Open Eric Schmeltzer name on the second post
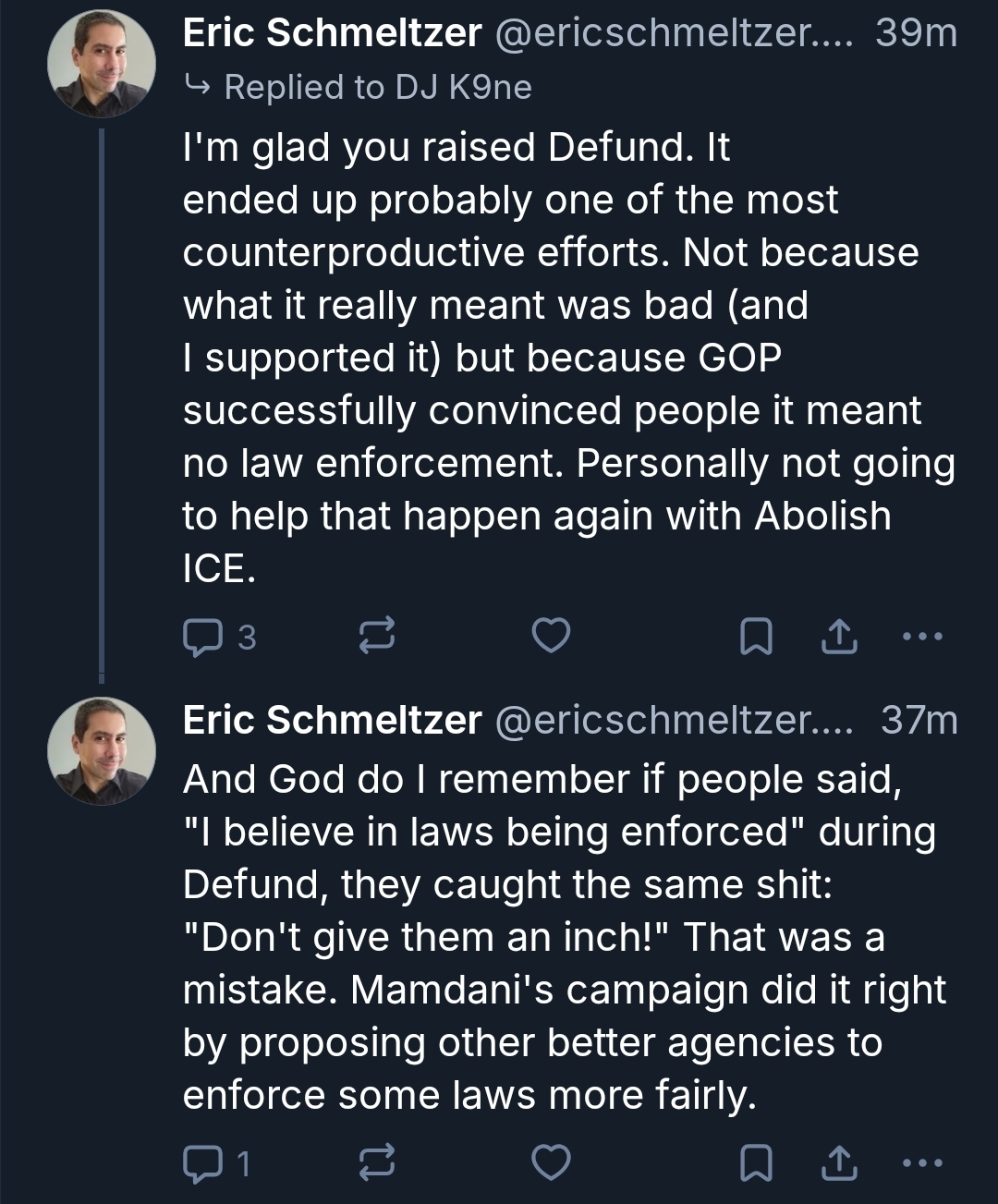The image size is (998, 1204). coord(332,720)
